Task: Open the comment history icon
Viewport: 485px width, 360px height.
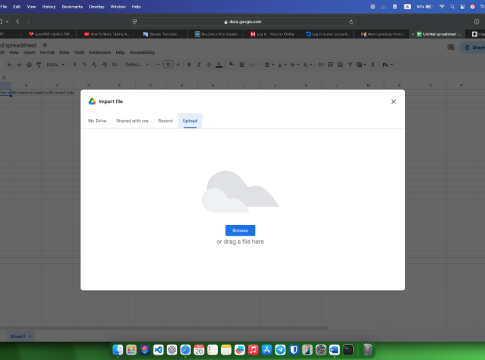Action: (451, 47)
